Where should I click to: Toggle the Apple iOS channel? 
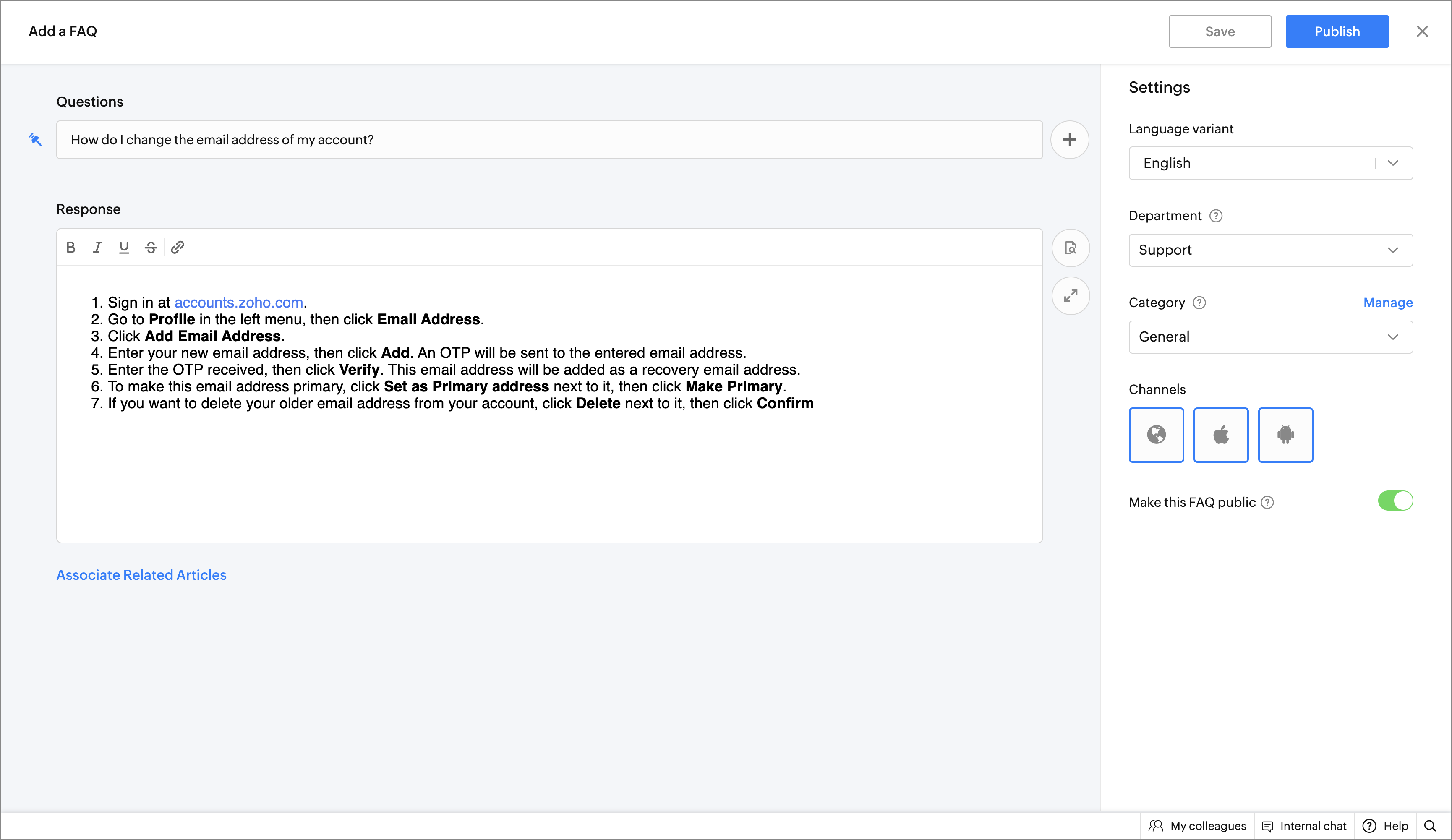(x=1220, y=435)
